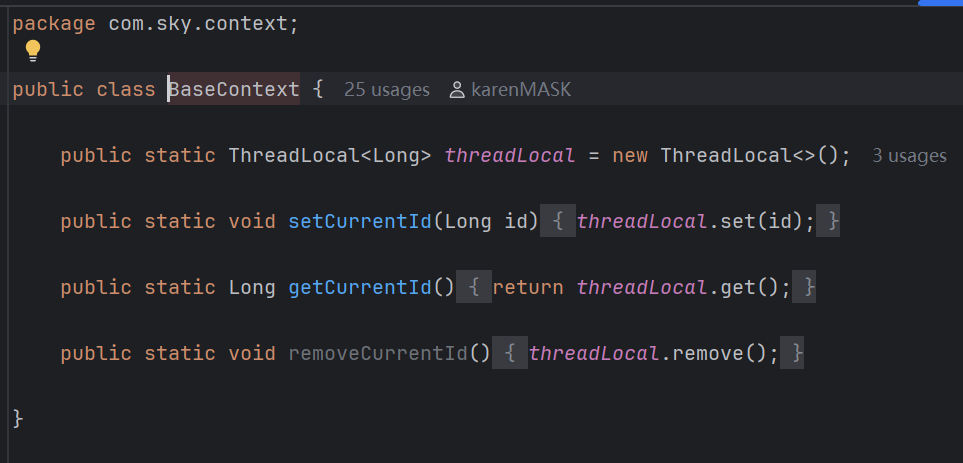
Task: Click the new keyword in the field declaration
Action: point(630,156)
